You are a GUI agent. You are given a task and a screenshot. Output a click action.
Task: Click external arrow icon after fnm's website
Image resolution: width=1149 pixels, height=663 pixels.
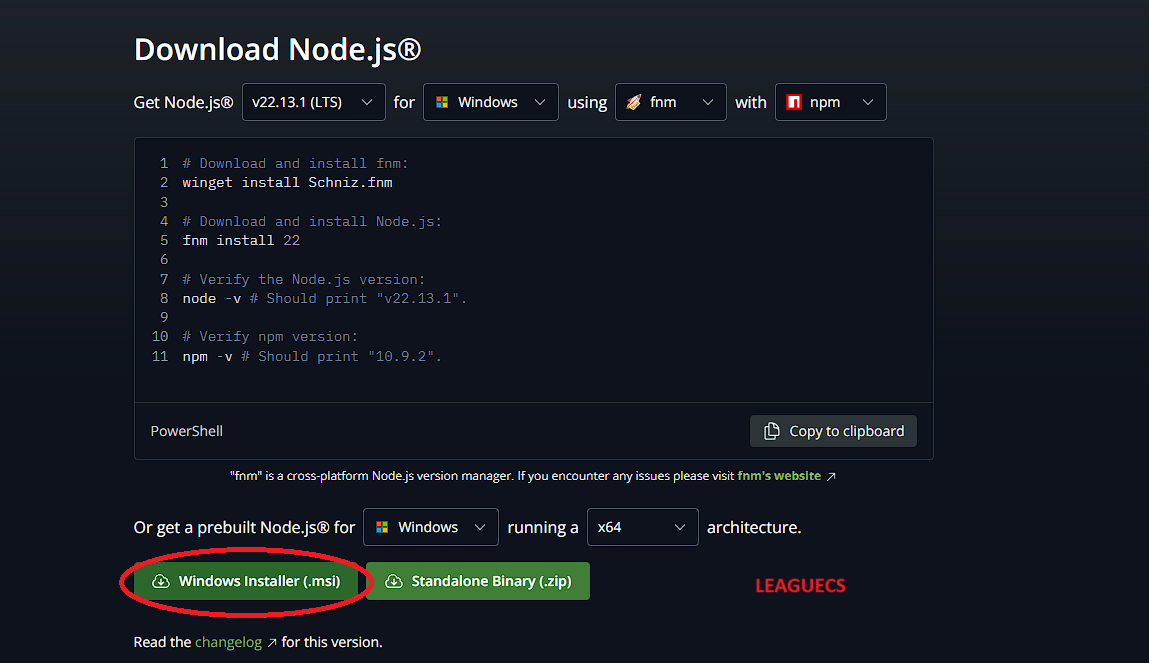click(x=831, y=476)
